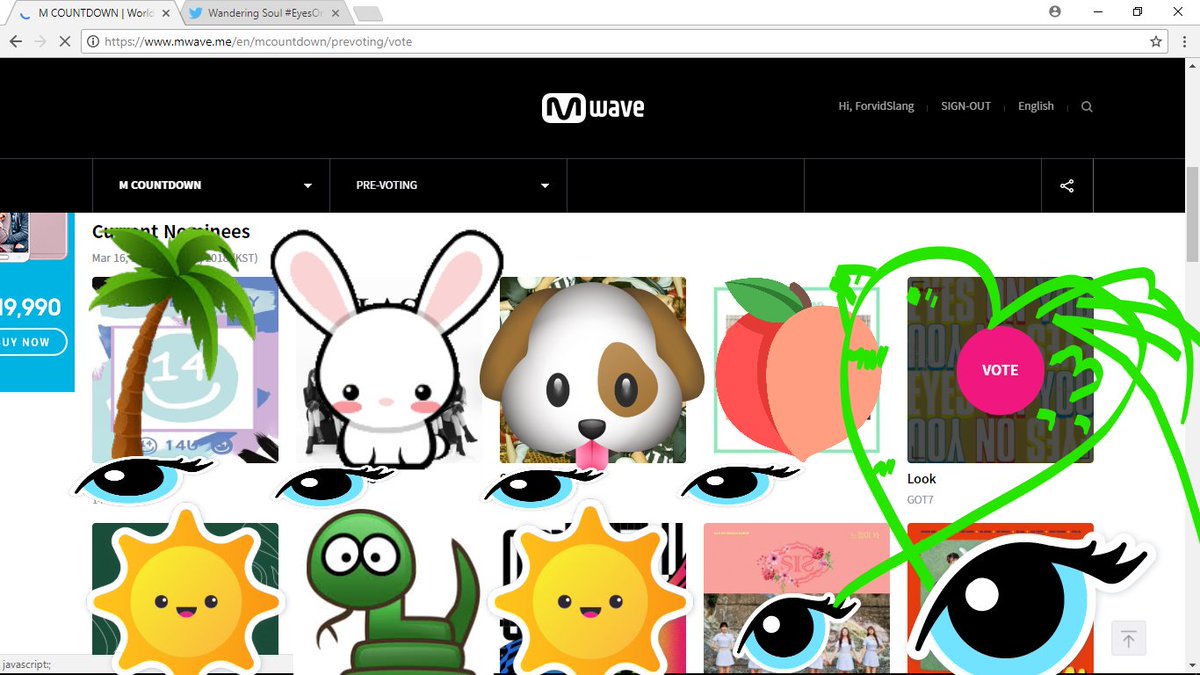Click the pink flower album thumbnail

(796, 598)
